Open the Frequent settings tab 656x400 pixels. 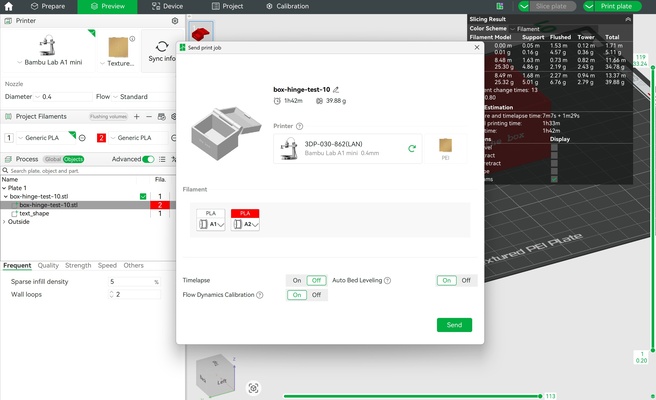tap(17, 265)
